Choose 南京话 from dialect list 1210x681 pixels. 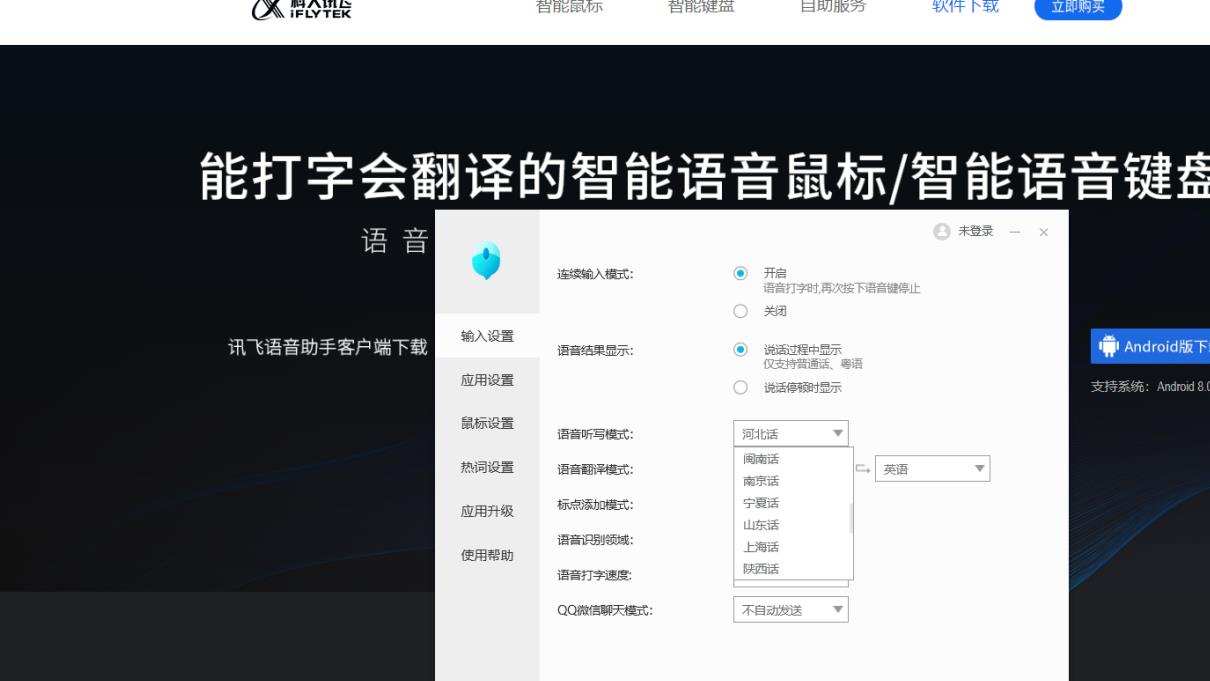pyautogui.click(x=791, y=481)
